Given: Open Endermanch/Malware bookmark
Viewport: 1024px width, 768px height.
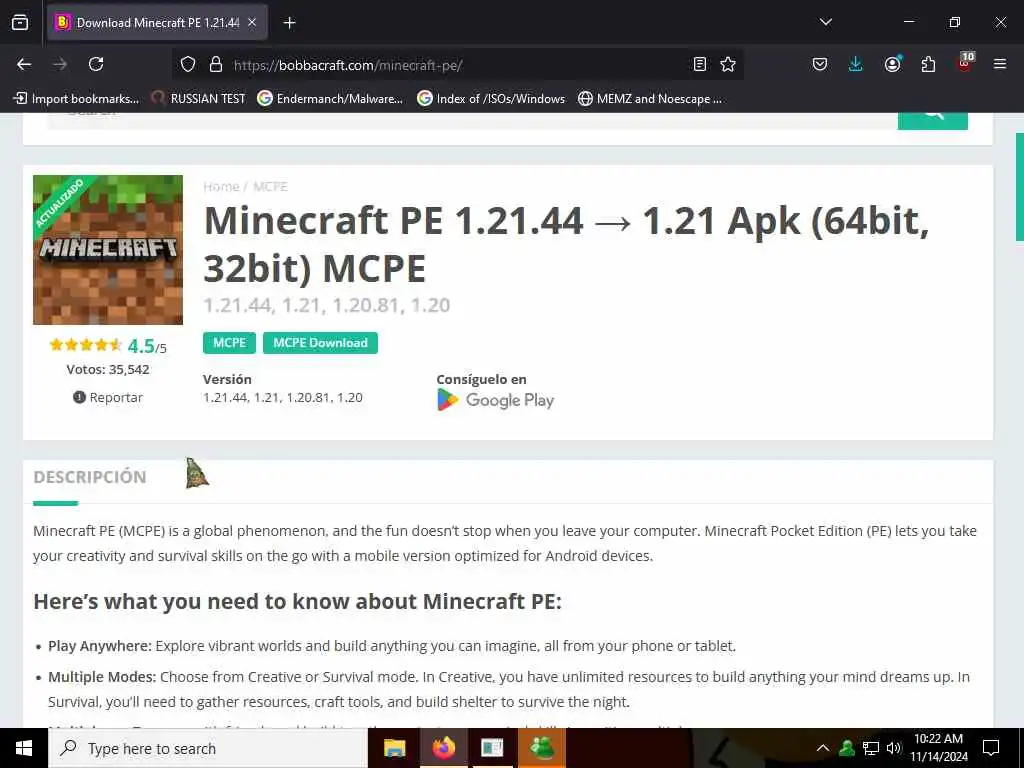Looking at the screenshot, I should tap(330, 99).
